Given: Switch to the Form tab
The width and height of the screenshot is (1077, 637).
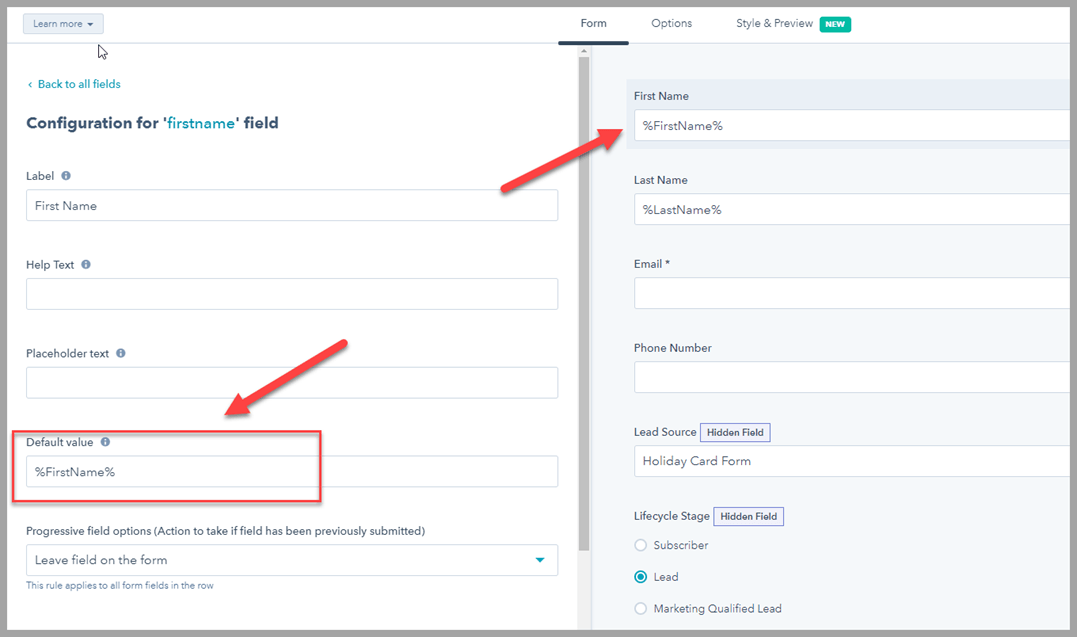Looking at the screenshot, I should 593,23.
